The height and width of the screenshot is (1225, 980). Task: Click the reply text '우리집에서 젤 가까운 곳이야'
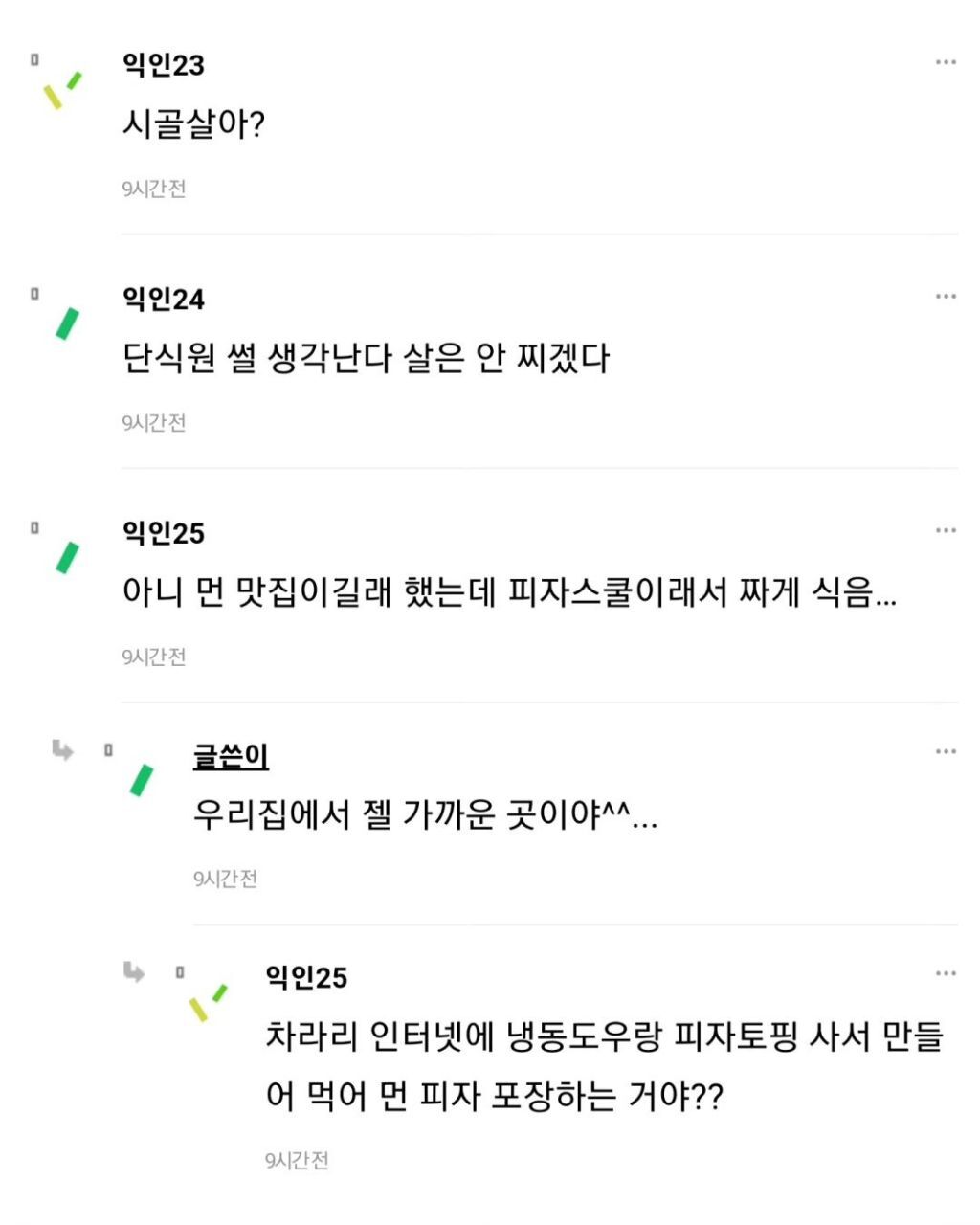[425, 815]
